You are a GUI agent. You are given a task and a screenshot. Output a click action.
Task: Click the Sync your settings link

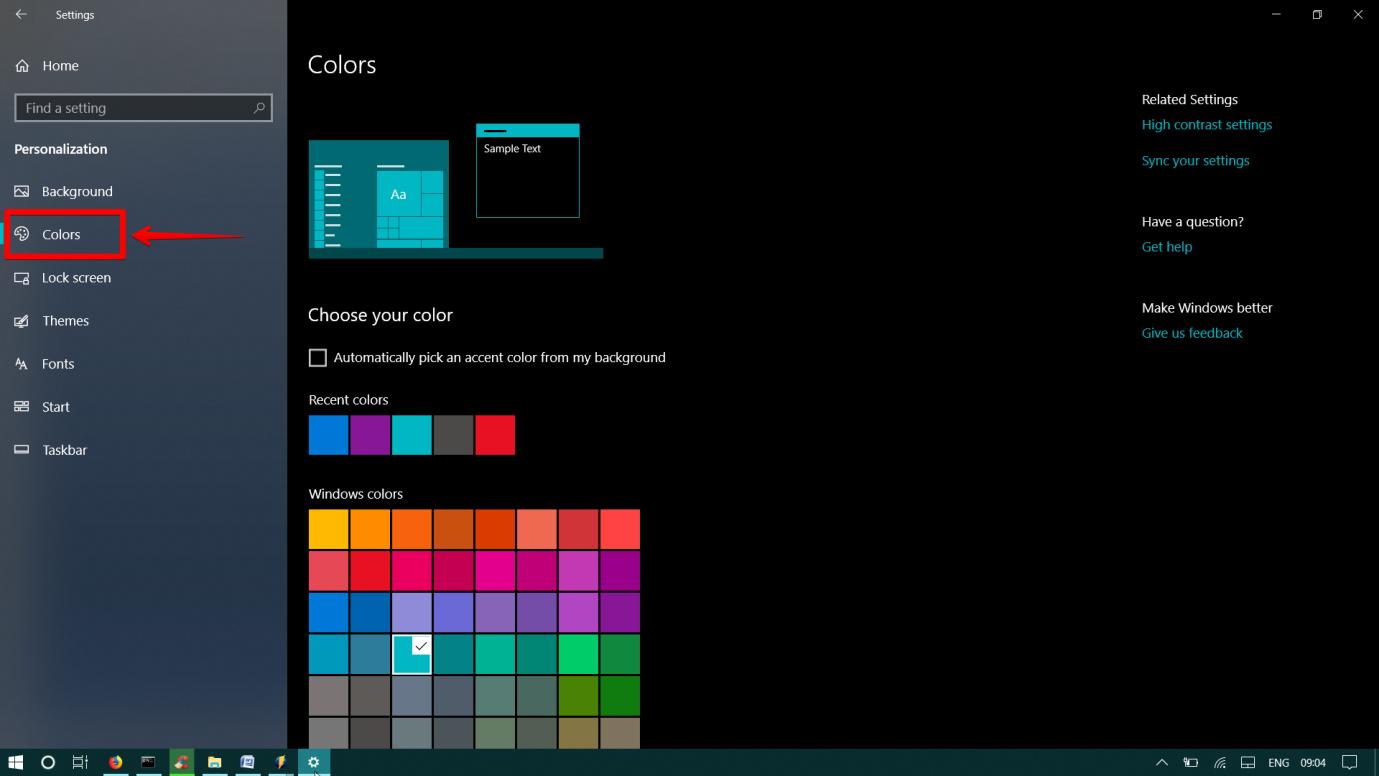(1195, 161)
